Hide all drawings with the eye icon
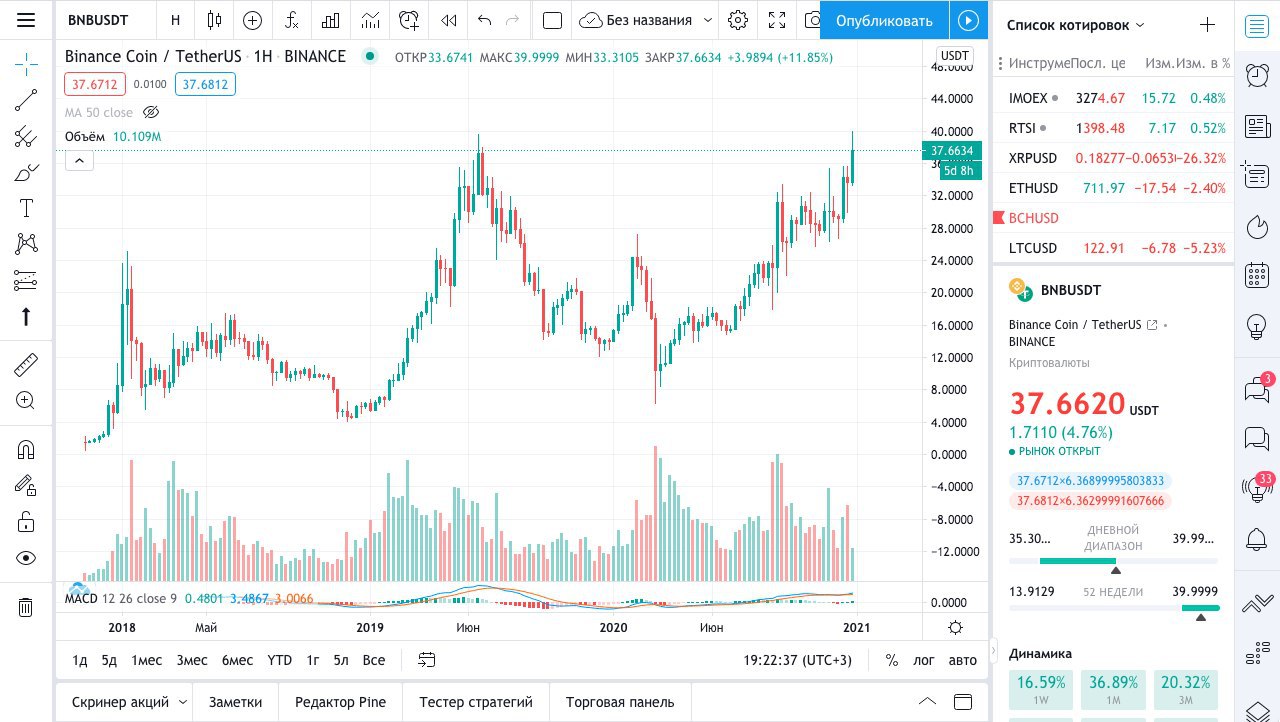 26,558
